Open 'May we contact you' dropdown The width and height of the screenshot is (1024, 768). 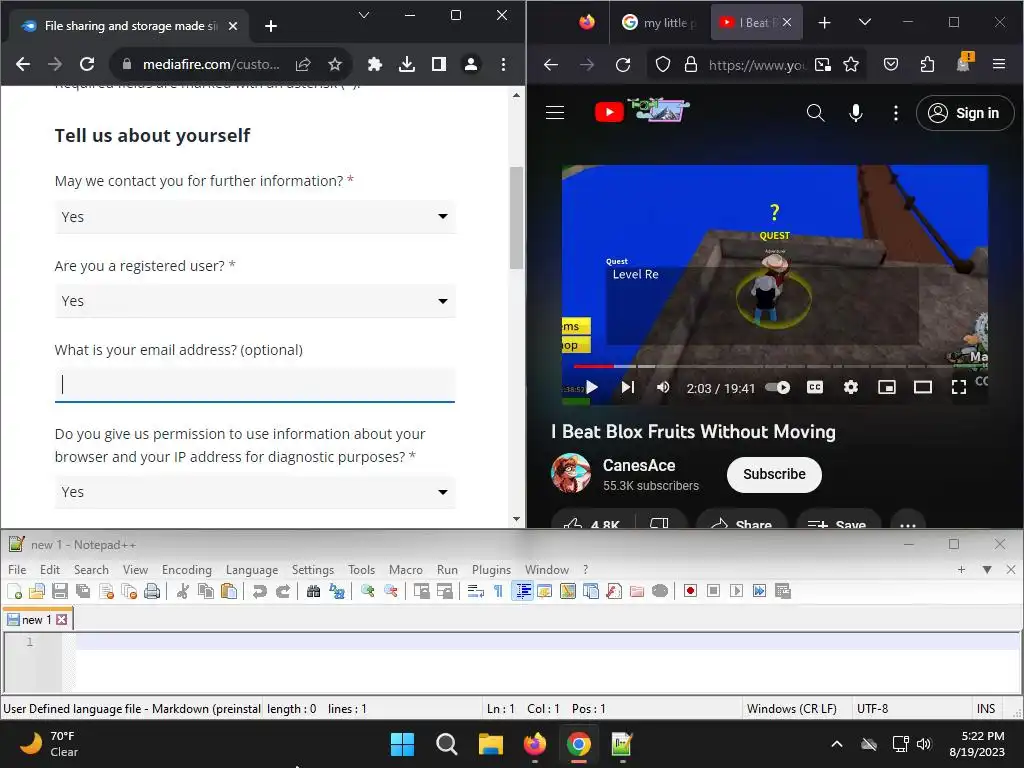255,216
